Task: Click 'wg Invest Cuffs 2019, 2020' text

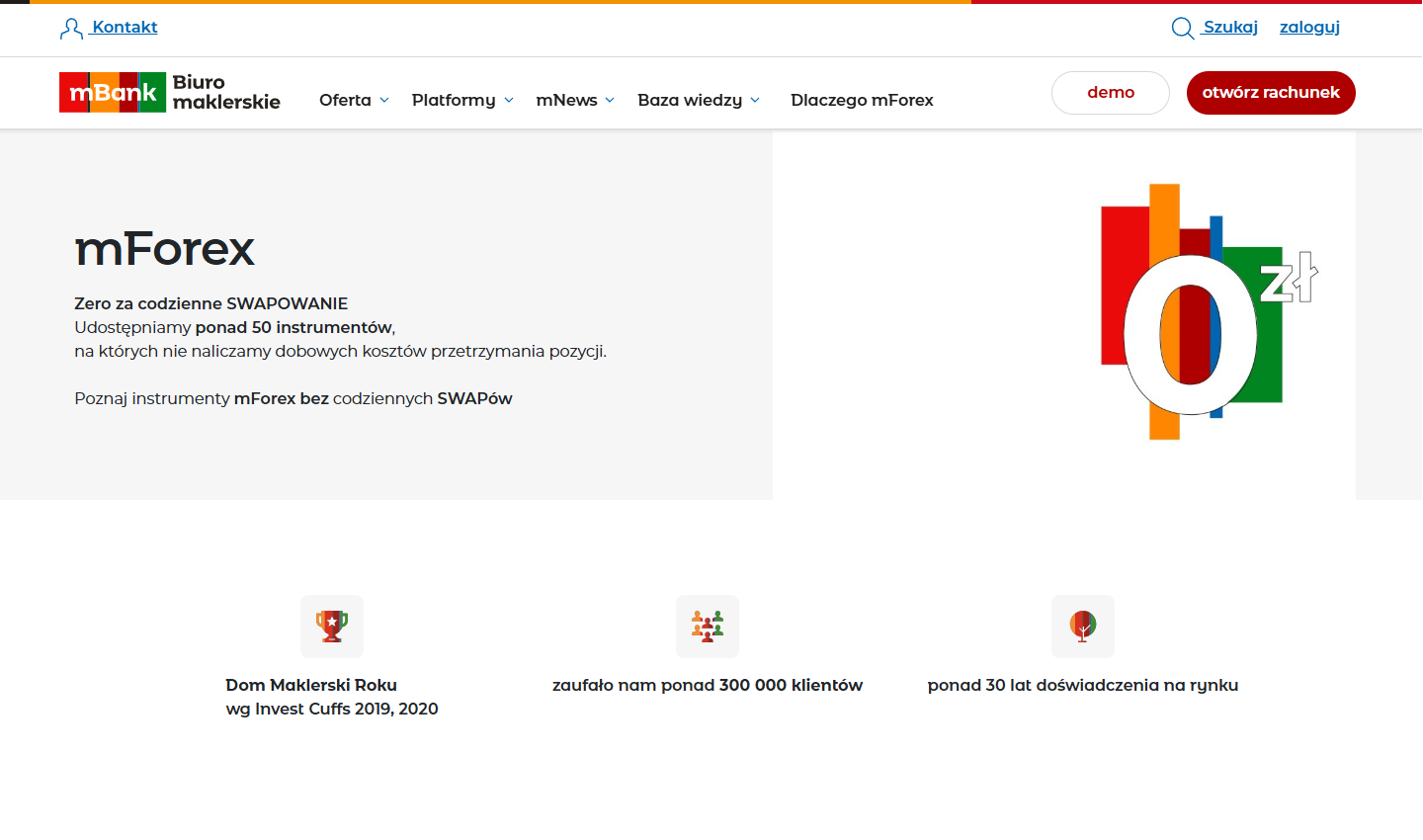Action: click(x=332, y=709)
